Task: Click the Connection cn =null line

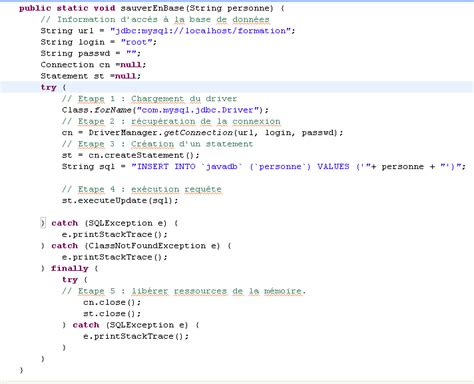Action: pyautogui.click(x=93, y=65)
